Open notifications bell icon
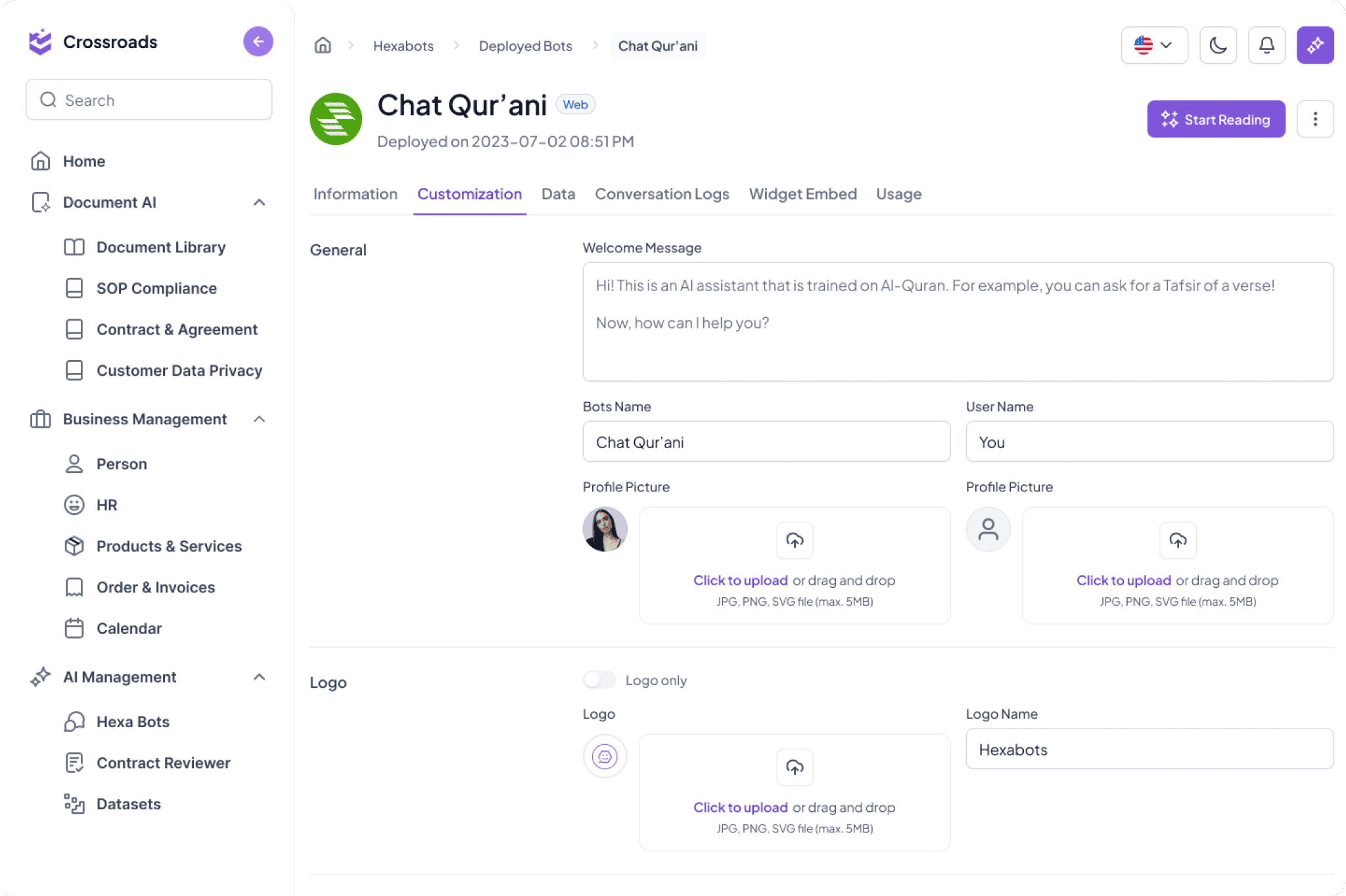 point(1266,45)
